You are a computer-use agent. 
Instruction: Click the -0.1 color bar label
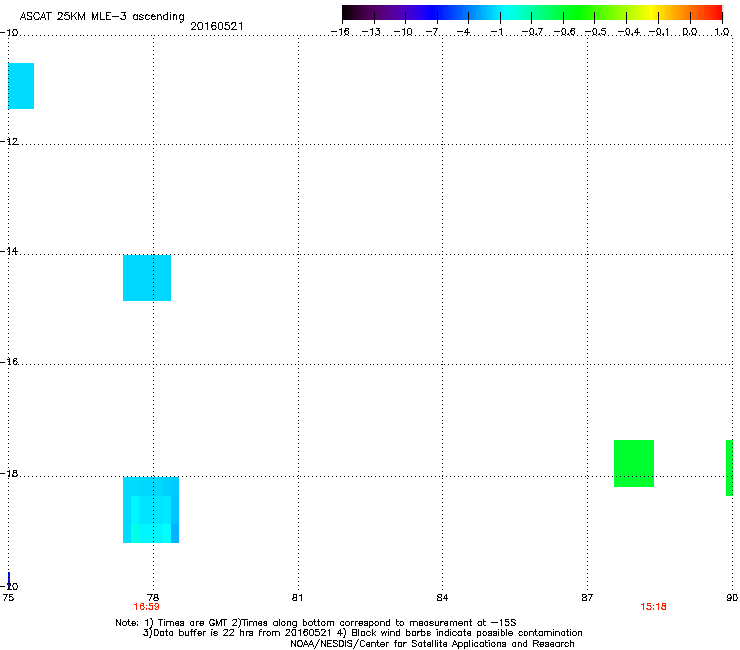point(659,32)
